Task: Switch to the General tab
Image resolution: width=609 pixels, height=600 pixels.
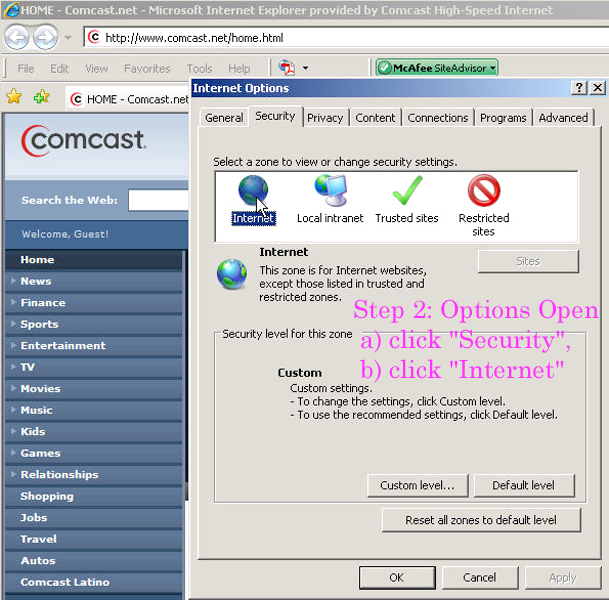Action: (x=224, y=118)
